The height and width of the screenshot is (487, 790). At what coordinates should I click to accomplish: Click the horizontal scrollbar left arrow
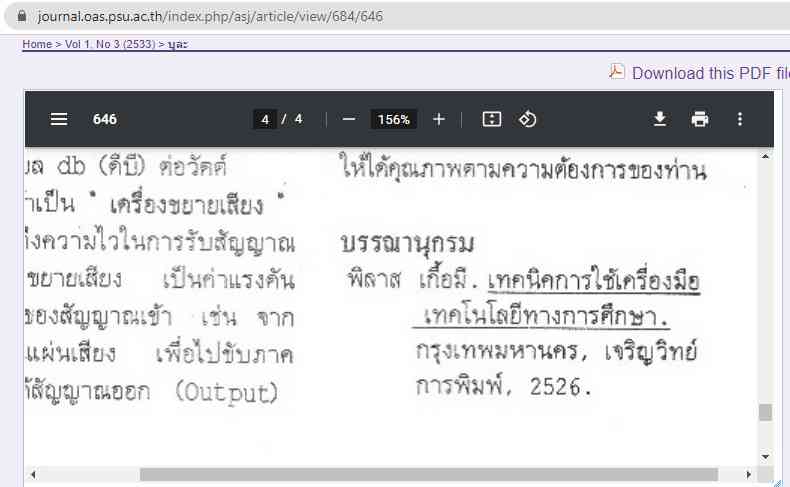point(31,474)
